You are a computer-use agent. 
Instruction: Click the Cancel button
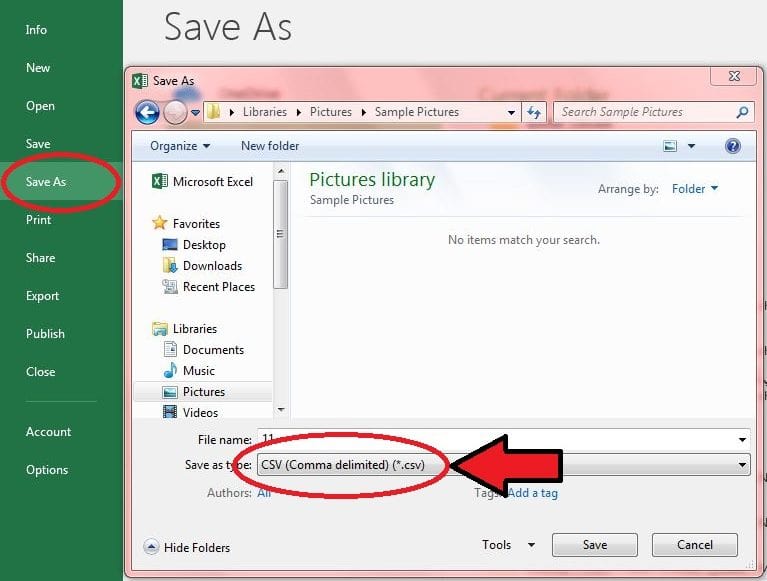pos(694,545)
